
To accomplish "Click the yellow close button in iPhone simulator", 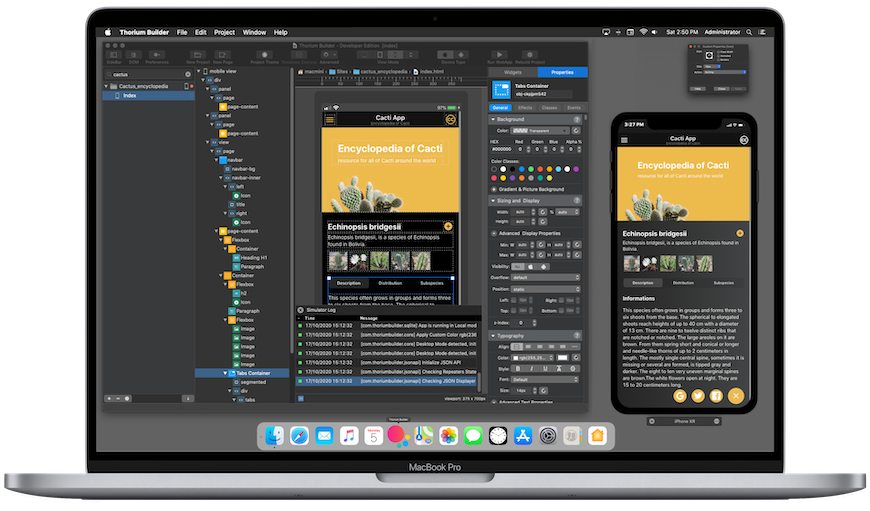I will point(736,396).
